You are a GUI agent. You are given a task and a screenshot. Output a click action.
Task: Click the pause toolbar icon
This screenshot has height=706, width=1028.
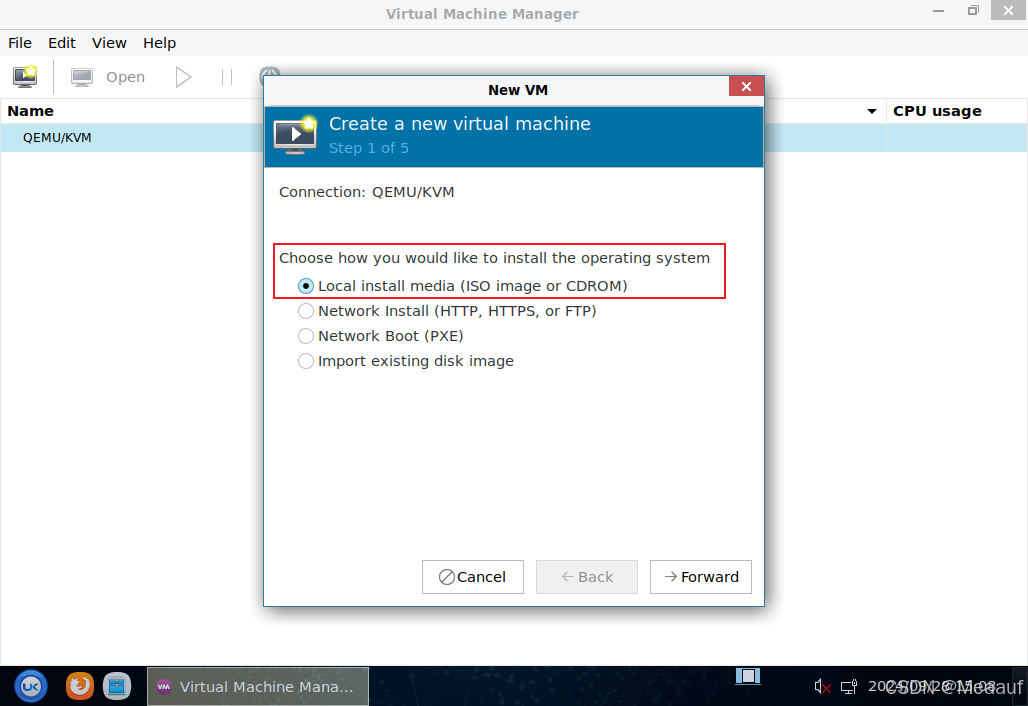click(x=227, y=77)
